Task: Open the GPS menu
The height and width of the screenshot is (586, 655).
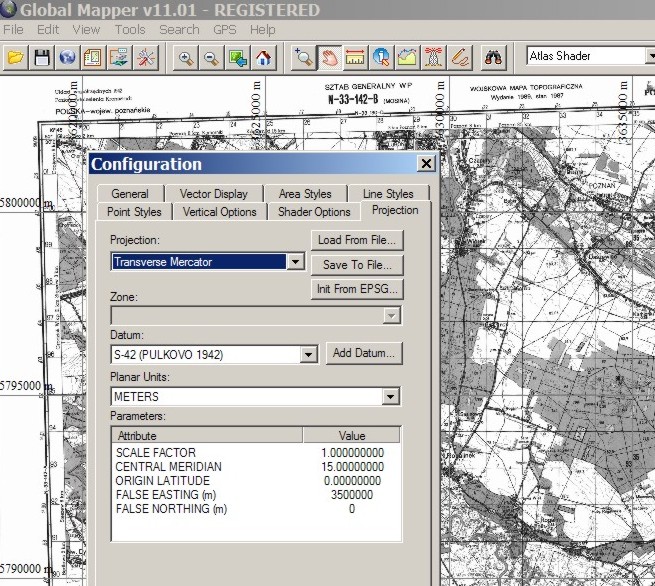Action: [x=225, y=30]
